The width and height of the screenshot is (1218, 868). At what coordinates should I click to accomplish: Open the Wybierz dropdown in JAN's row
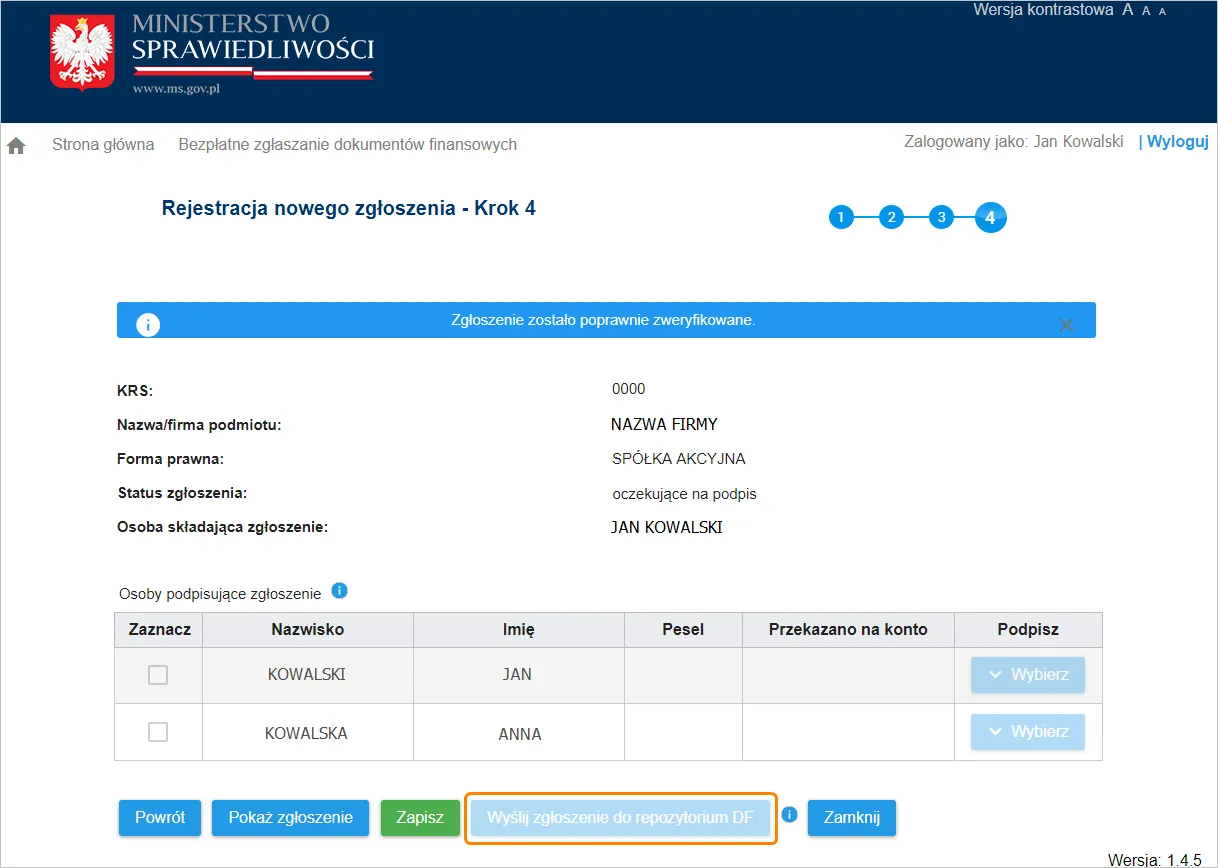(x=1027, y=674)
